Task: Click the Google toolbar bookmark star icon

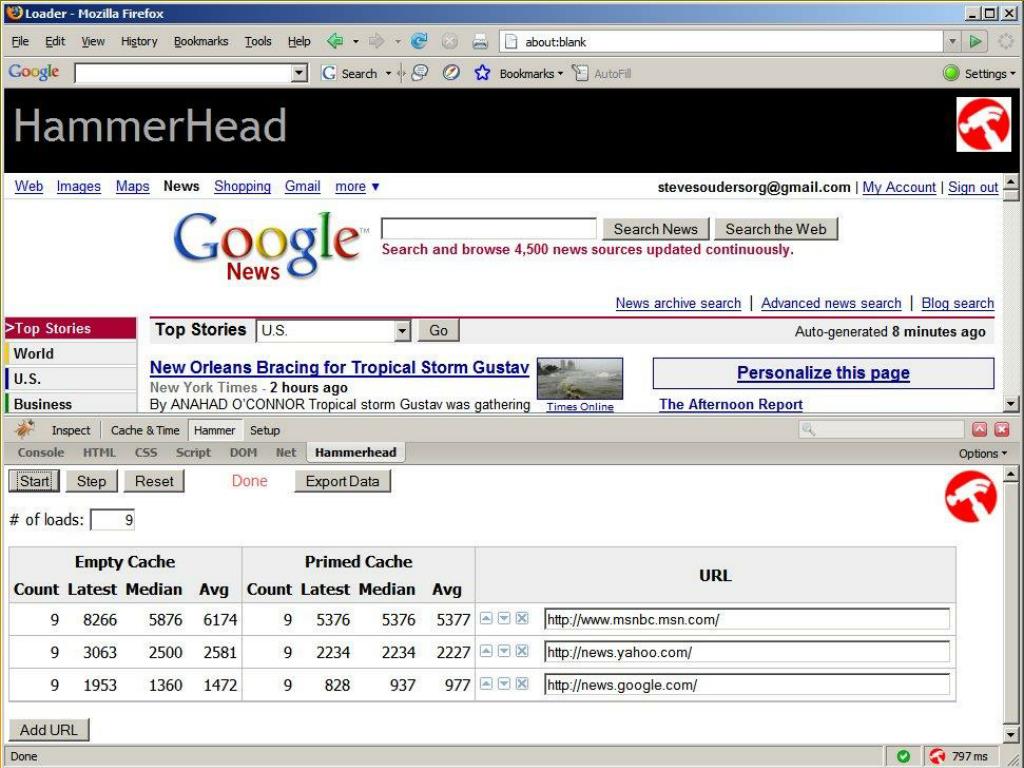Action: coord(482,73)
